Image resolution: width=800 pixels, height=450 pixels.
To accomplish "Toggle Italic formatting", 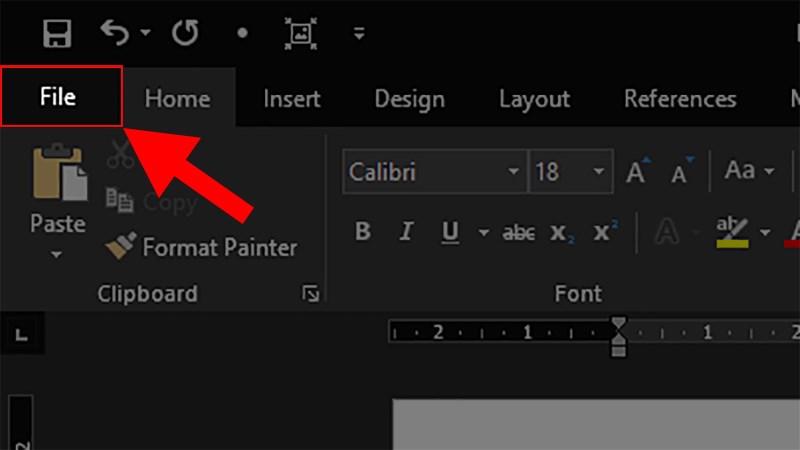I will (x=406, y=233).
